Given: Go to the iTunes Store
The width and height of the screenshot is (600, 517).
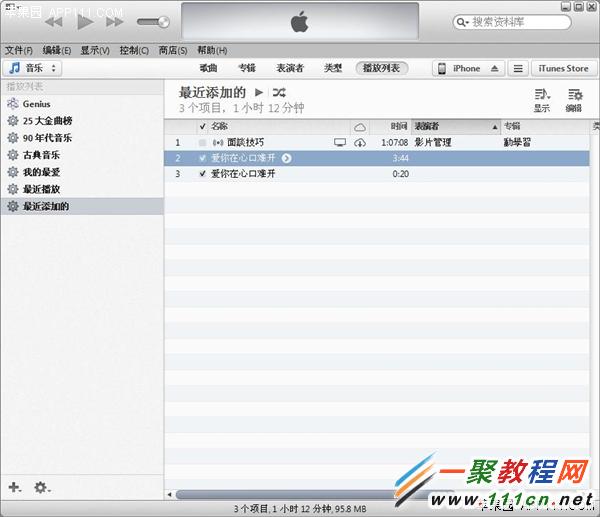Looking at the screenshot, I should (x=563, y=68).
